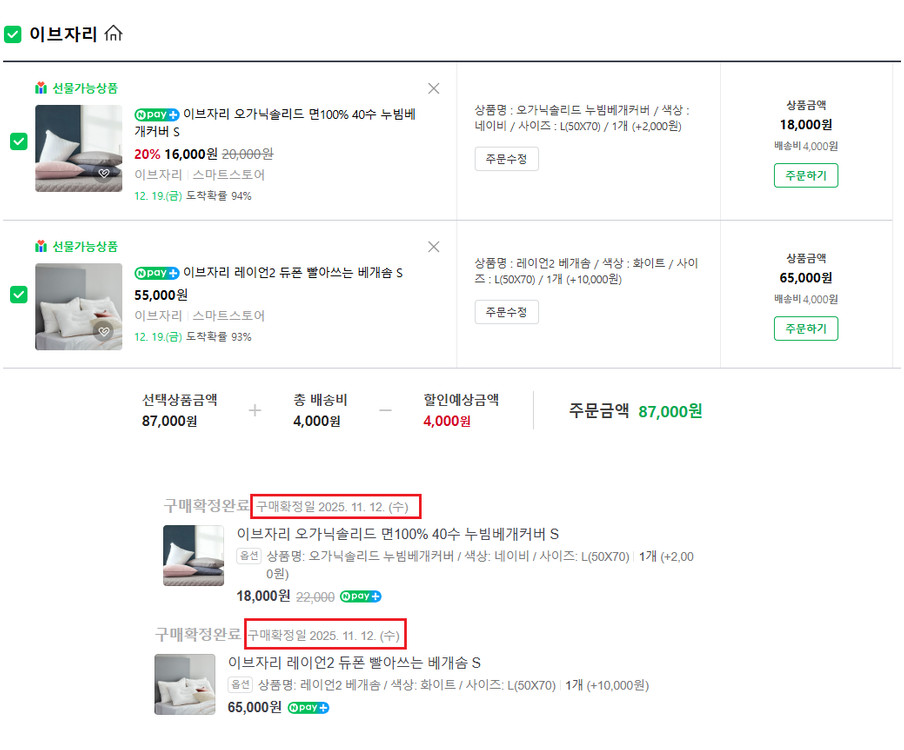Uncheck the 누빔베개커버 product checkbox
This screenshot has height=750, width=904.
point(18,141)
